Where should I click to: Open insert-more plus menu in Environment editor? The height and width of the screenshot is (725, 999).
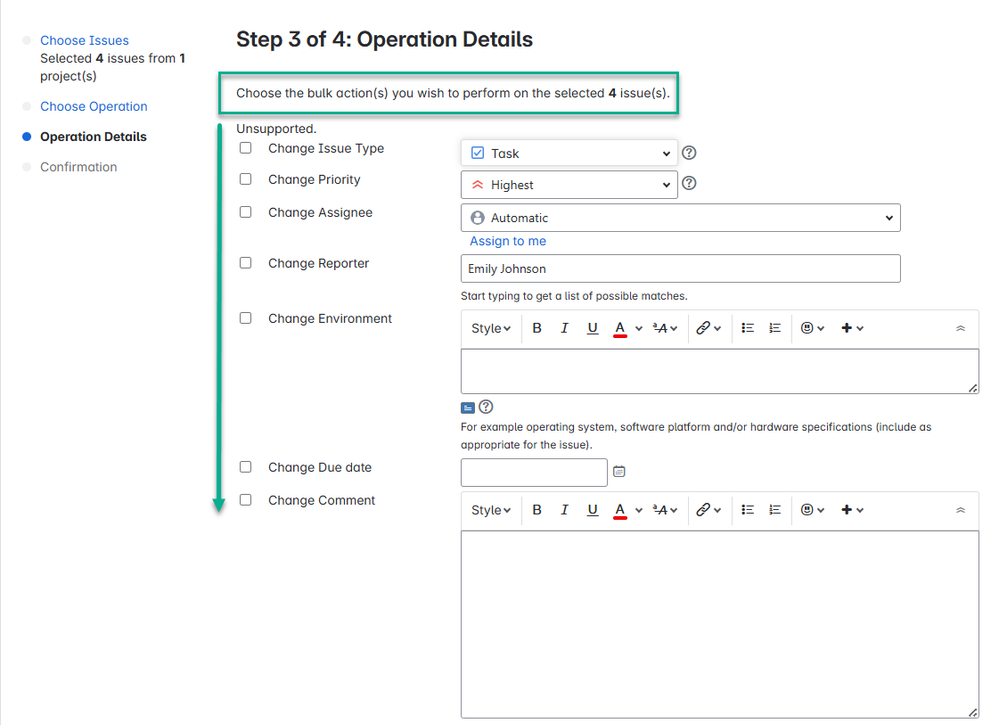pyautogui.click(x=852, y=328)
